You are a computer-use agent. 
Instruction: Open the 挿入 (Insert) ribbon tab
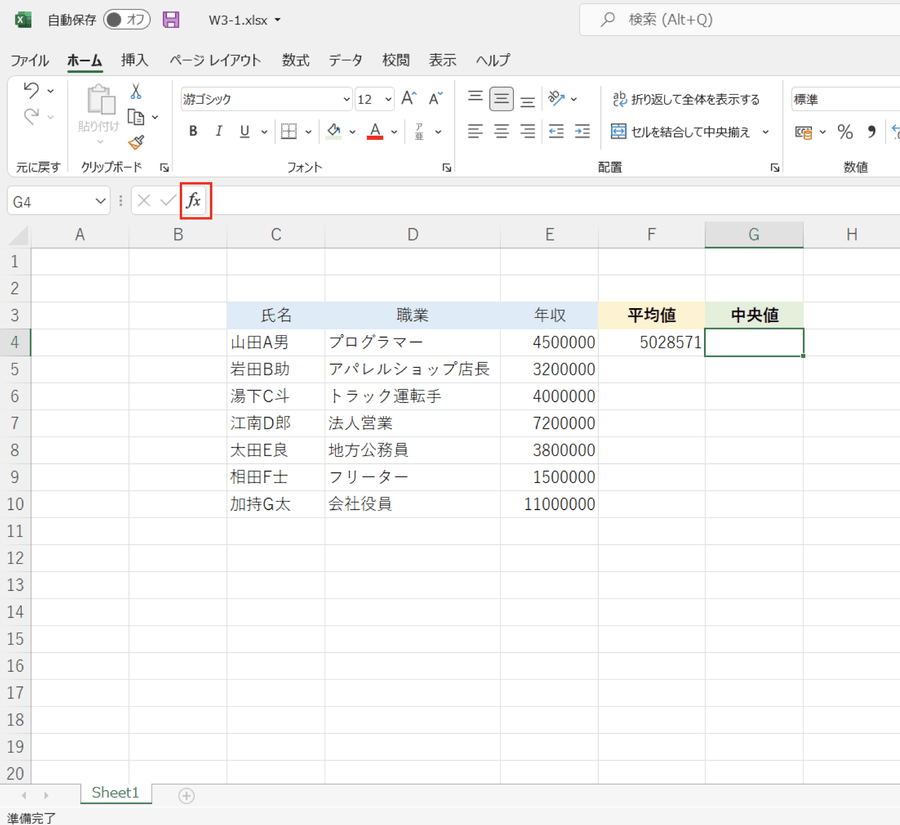point(134,60)
